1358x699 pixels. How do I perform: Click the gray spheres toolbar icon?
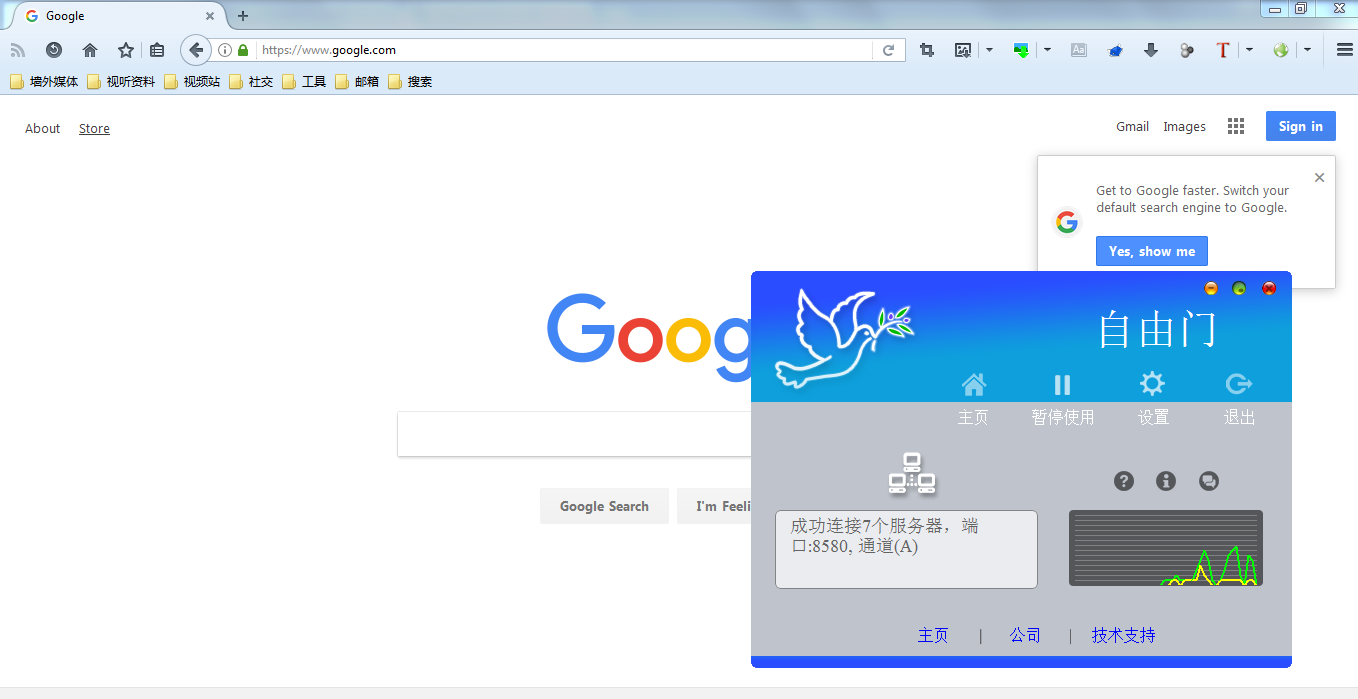click(x=1187, y=50)
